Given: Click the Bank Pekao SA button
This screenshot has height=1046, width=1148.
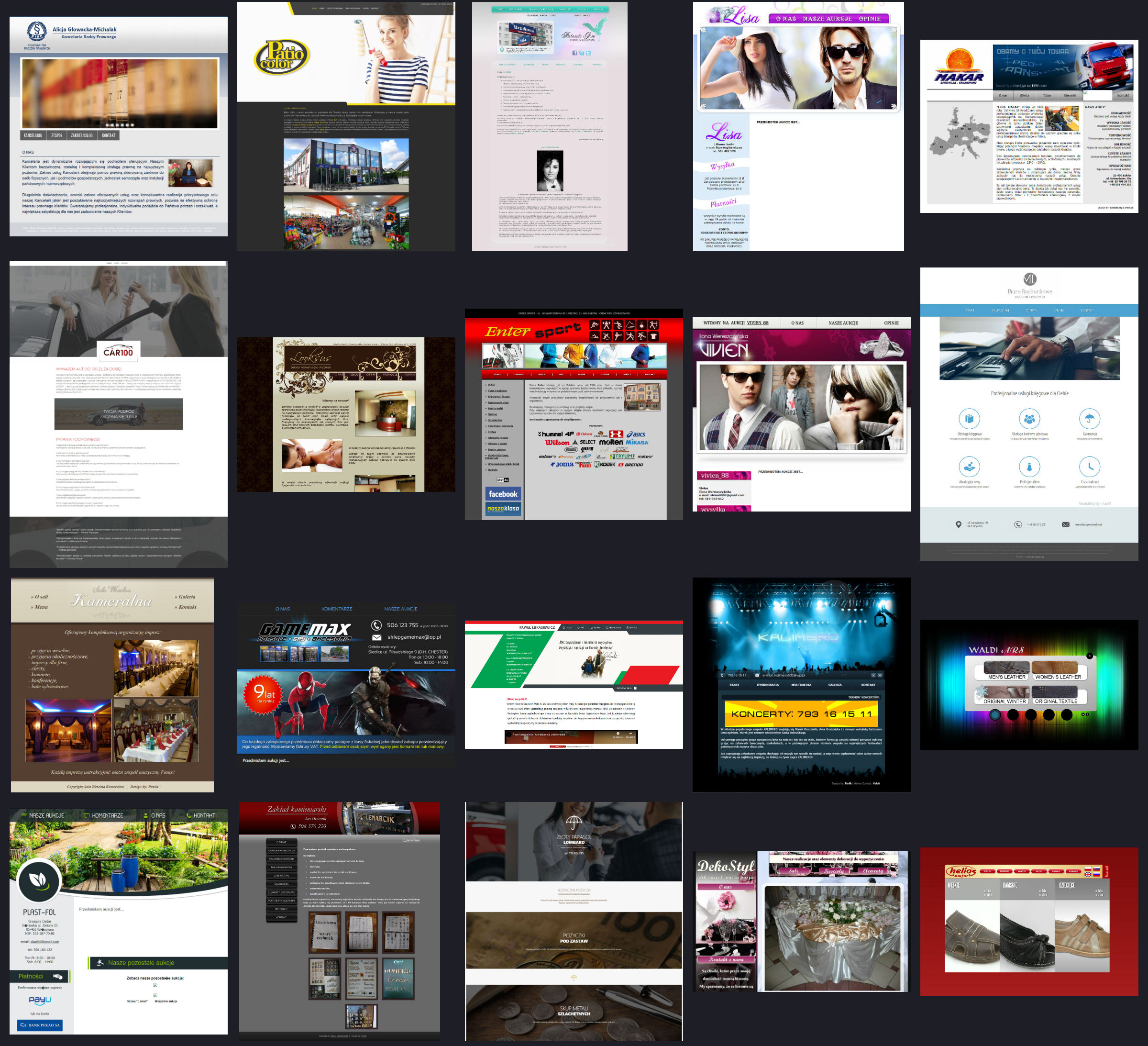Looking at the screenshot, I should click(40, 1025).
